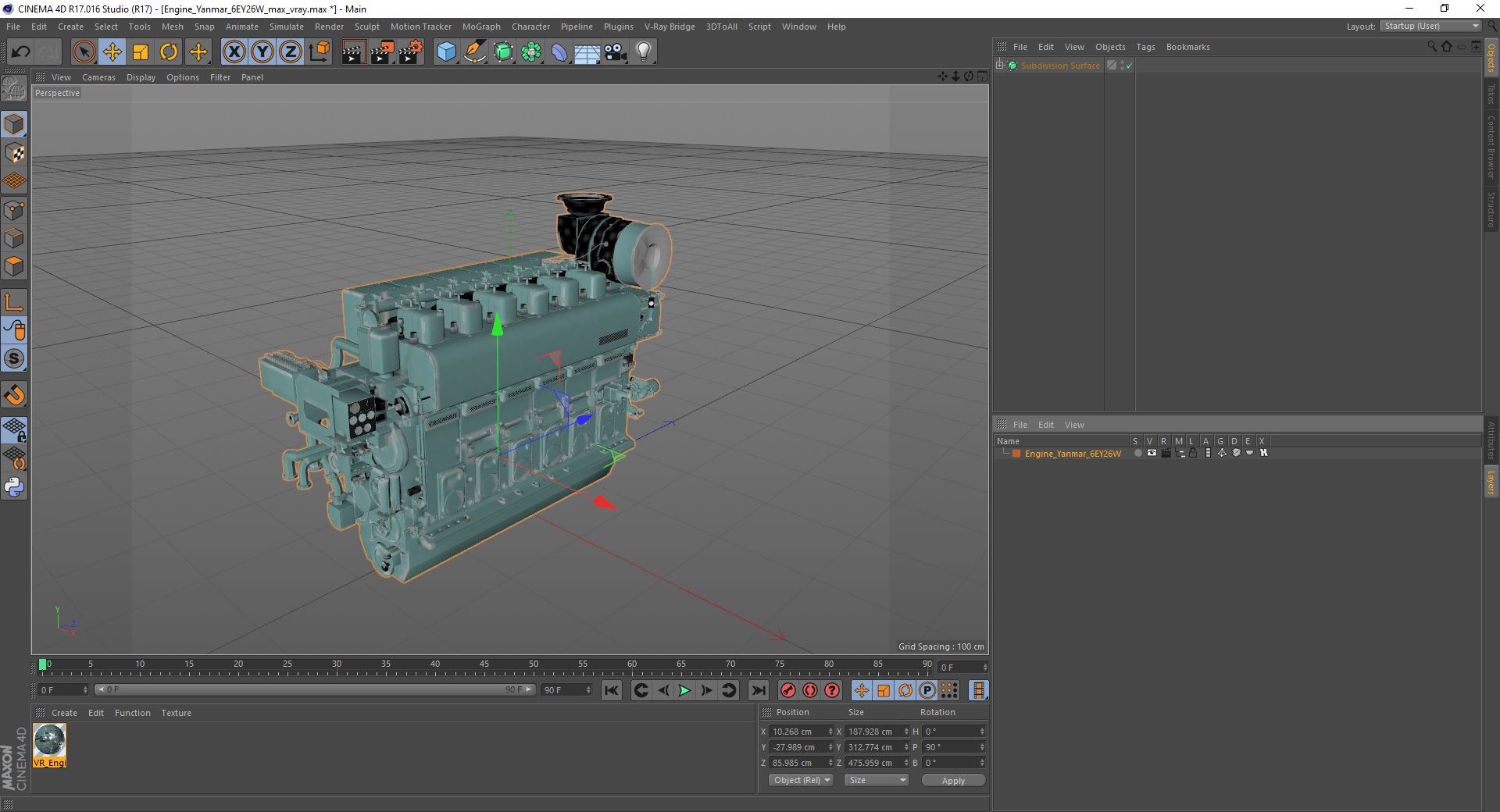This screenshot has height=812, width=1500.
Task: Open the deformer Bend icon
Action: 559,52
